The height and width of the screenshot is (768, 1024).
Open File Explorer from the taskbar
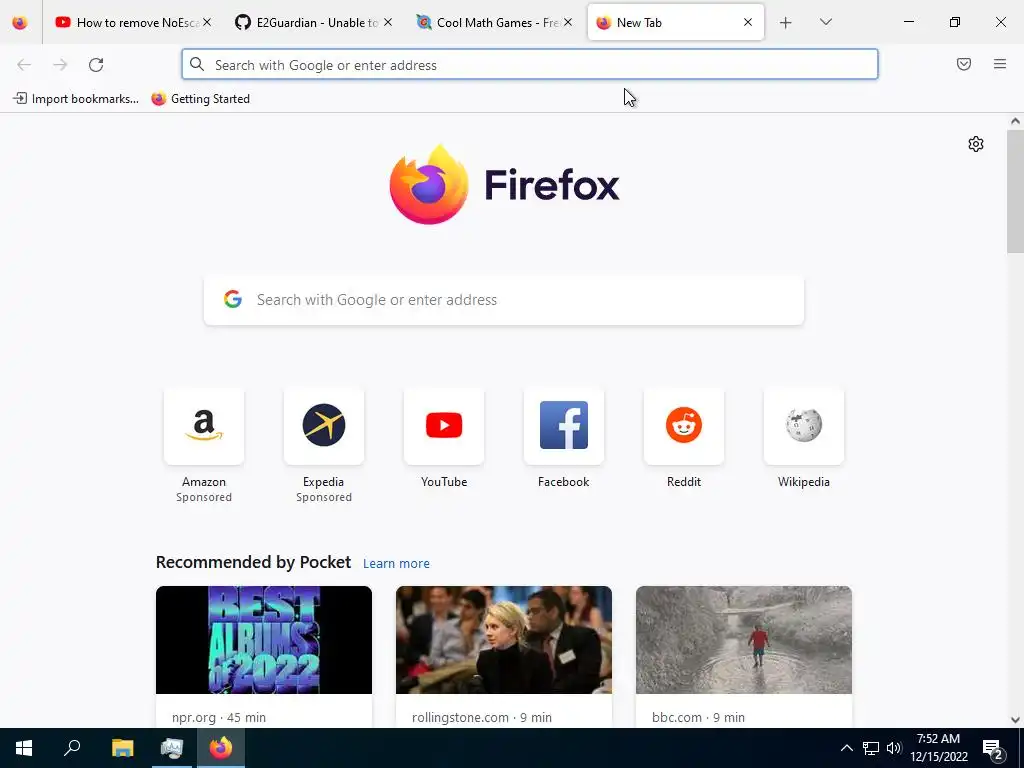pos(122,748)
